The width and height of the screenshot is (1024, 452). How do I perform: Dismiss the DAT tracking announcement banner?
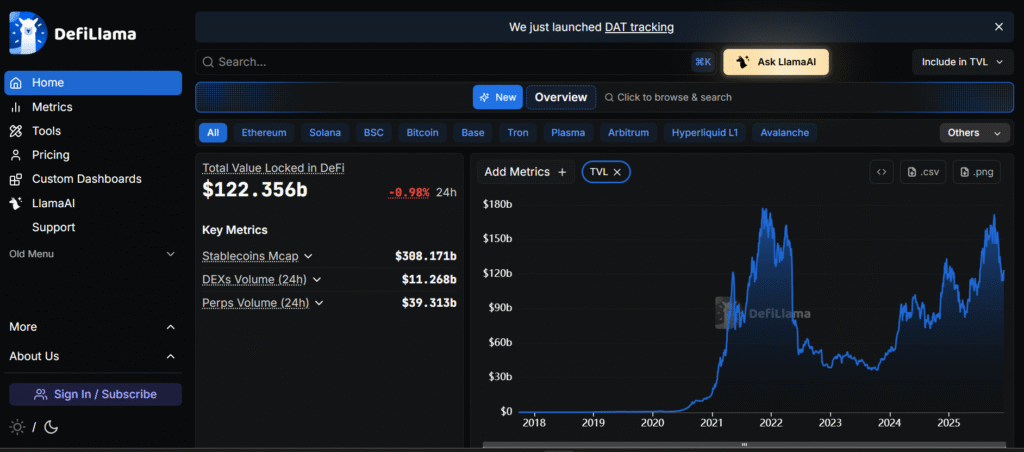(999, 27)
